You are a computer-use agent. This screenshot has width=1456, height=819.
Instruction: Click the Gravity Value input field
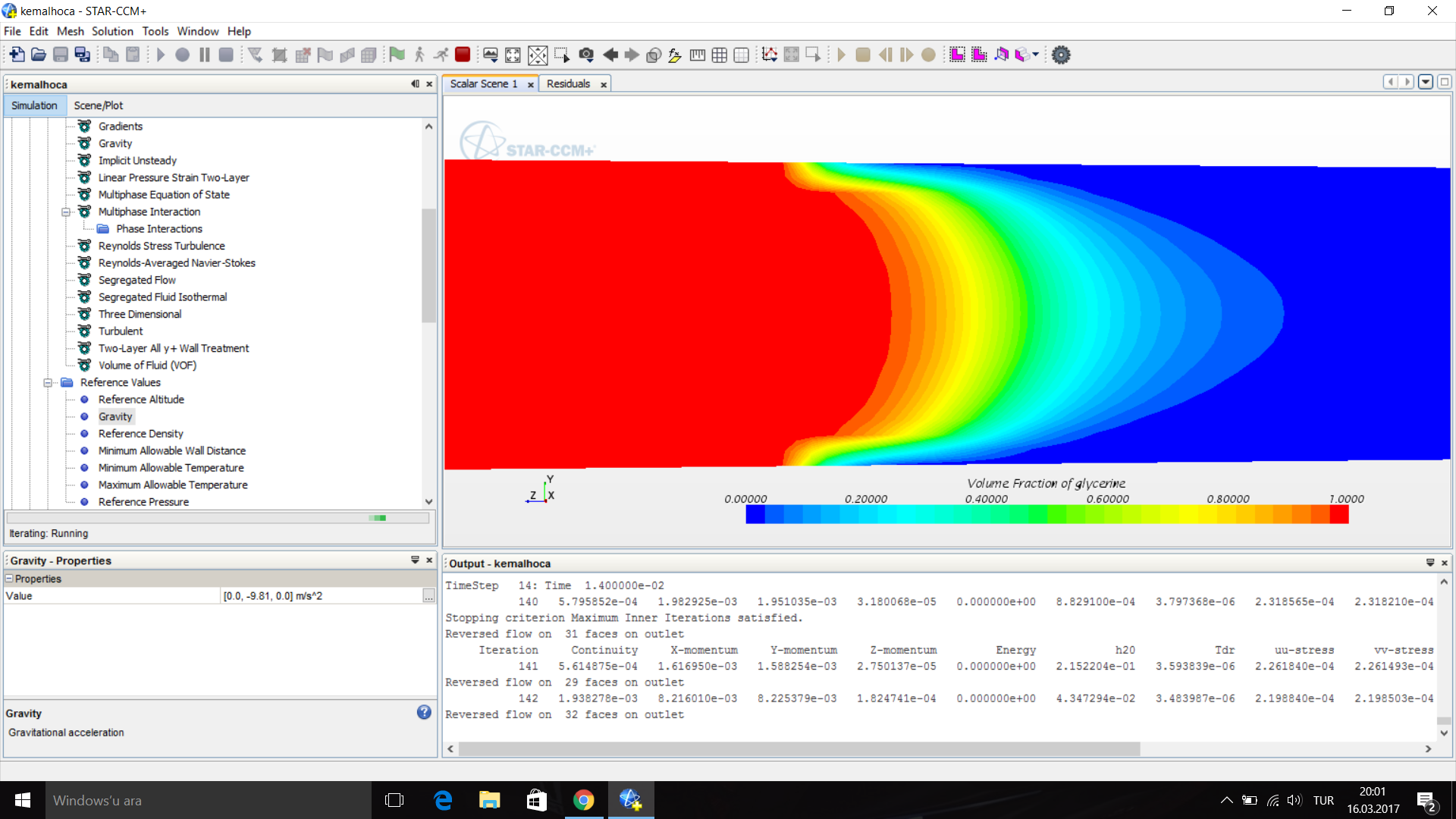(321, 596)
